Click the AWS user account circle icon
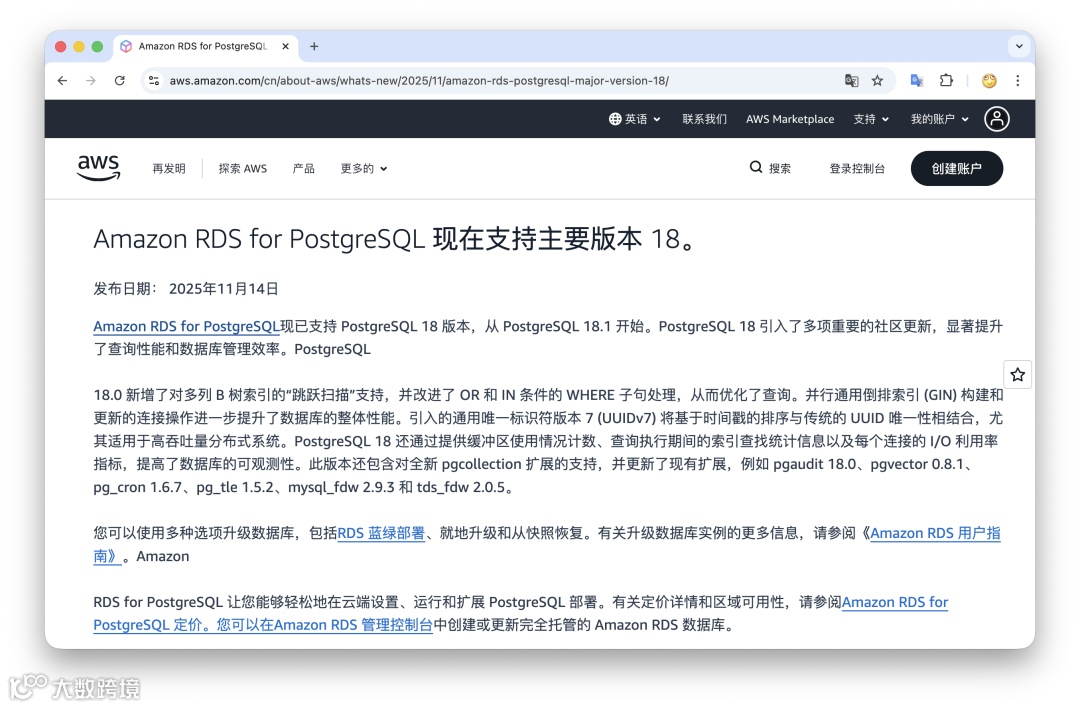 [997, 118]
